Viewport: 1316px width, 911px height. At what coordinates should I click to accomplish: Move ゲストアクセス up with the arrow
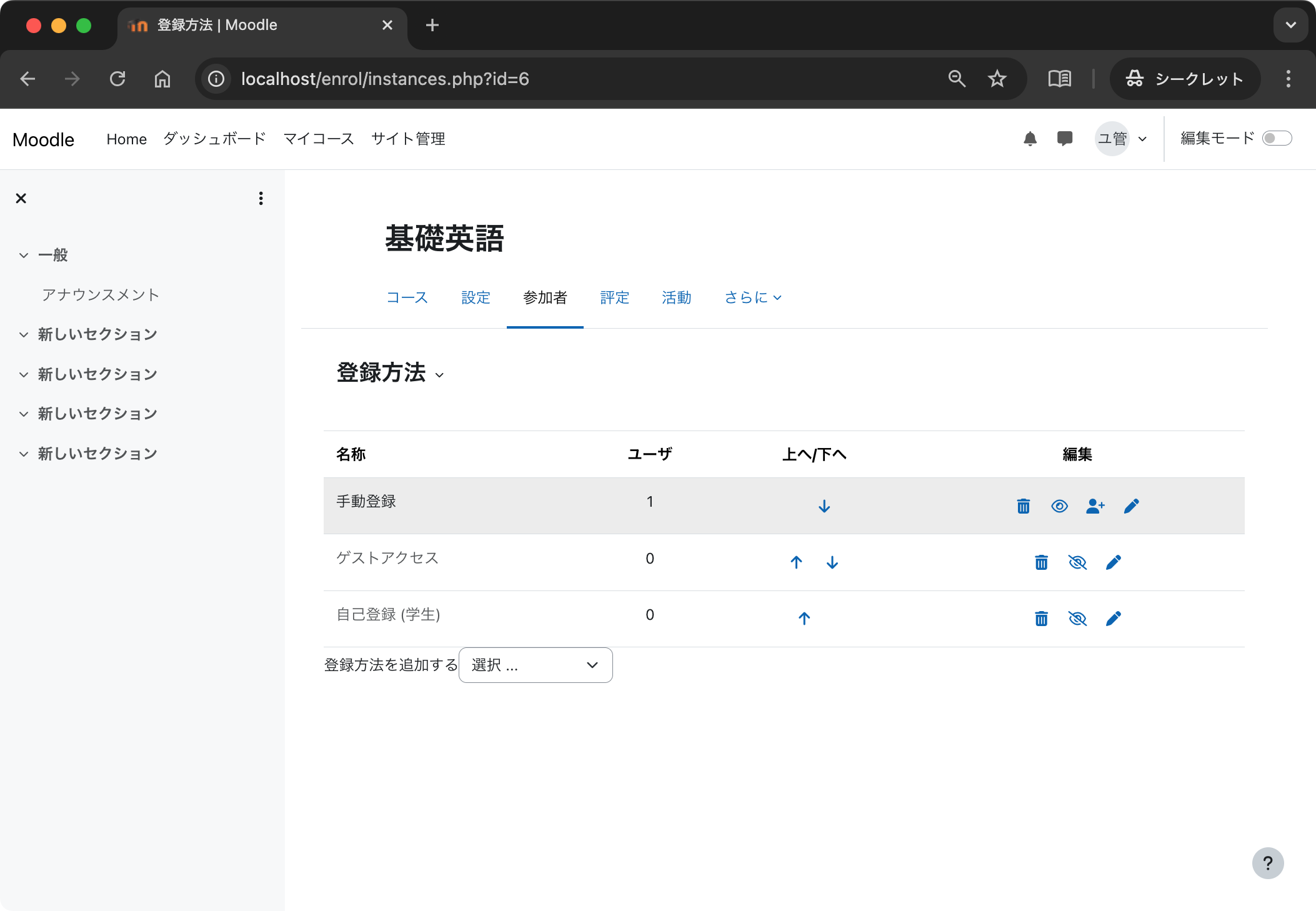tap(796, 562)
